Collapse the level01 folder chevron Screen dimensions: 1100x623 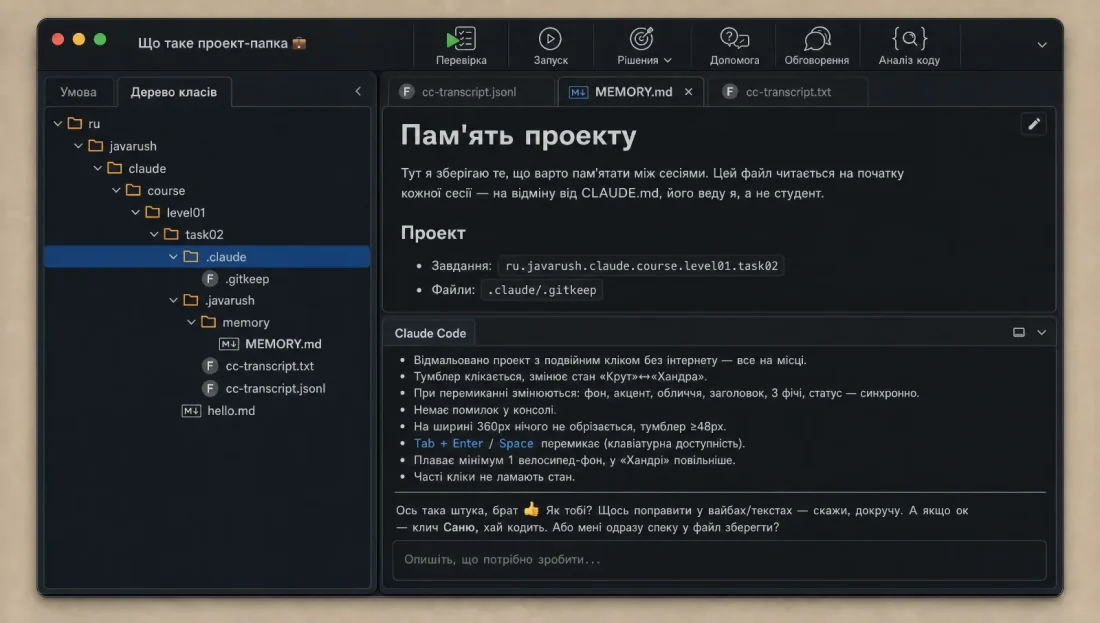pos(135,212)
